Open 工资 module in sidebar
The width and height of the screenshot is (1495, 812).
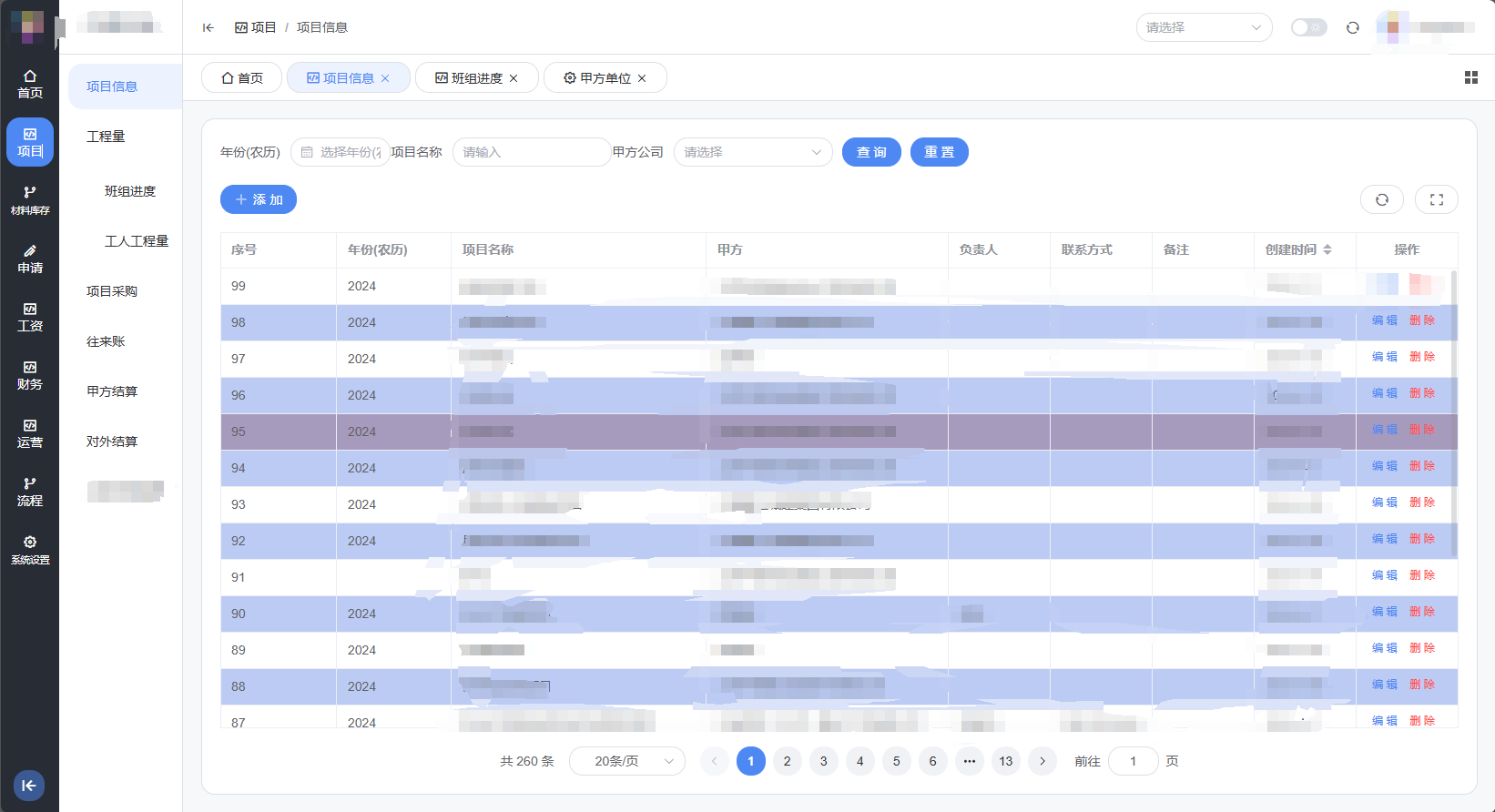pos(30,317)
